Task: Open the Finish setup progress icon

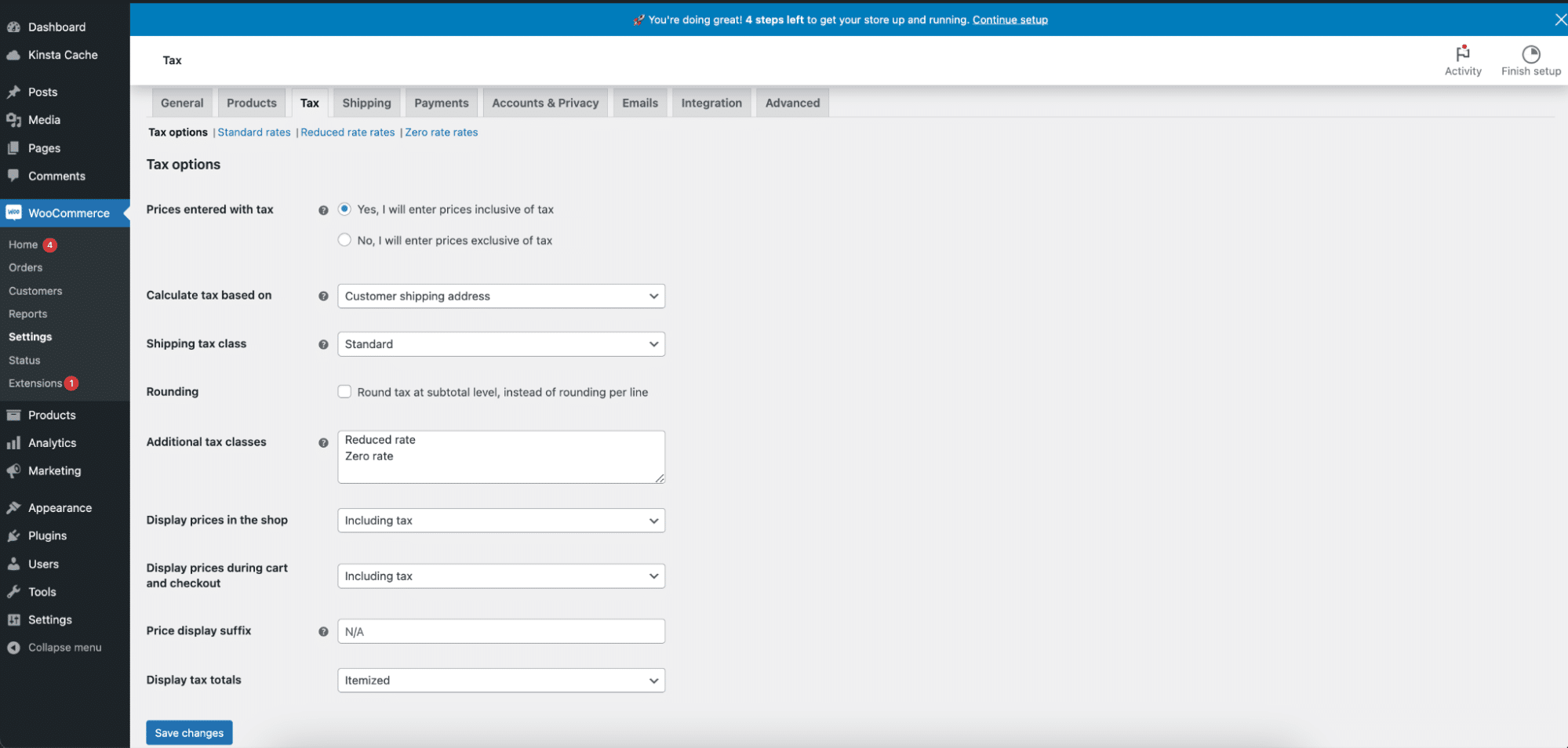Action: [x=1530, y=52]
